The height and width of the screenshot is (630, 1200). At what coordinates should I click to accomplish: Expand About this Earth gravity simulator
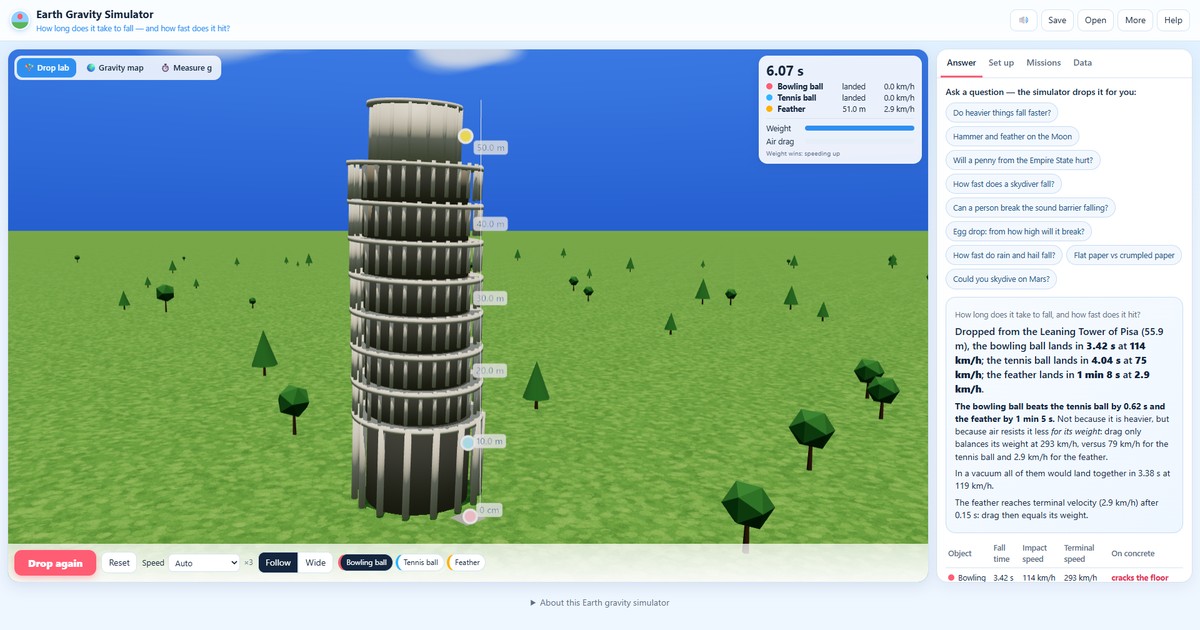600,603
